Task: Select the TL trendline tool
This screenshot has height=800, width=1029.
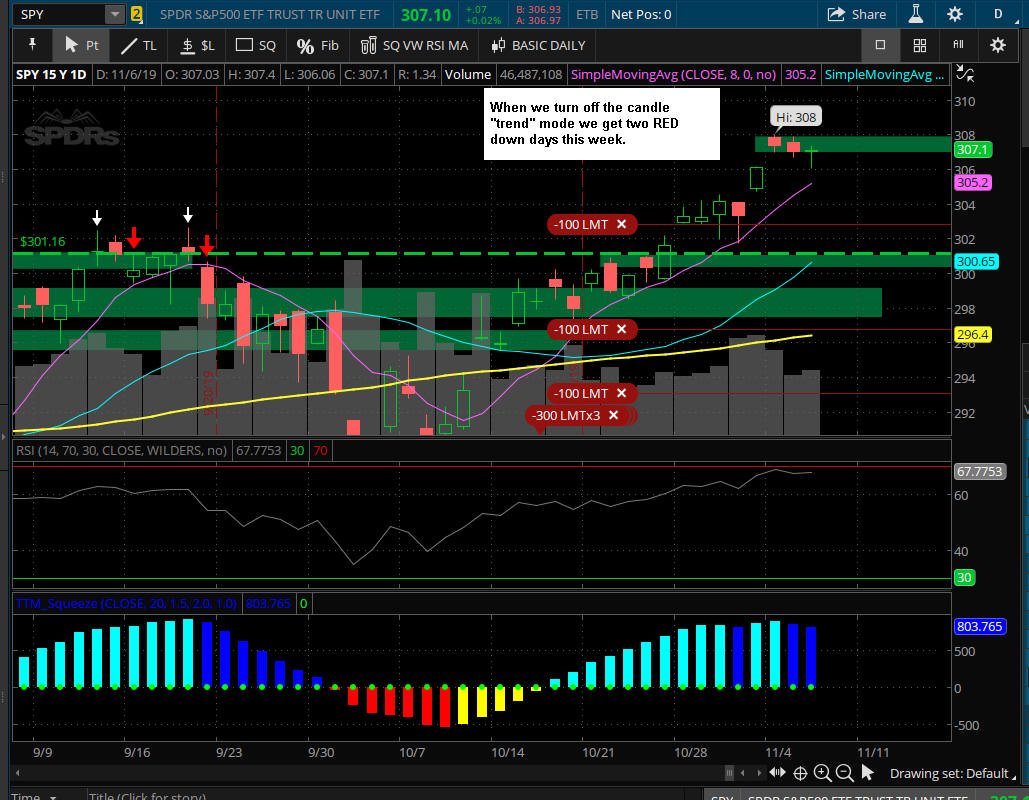Action: pos(139,45)
